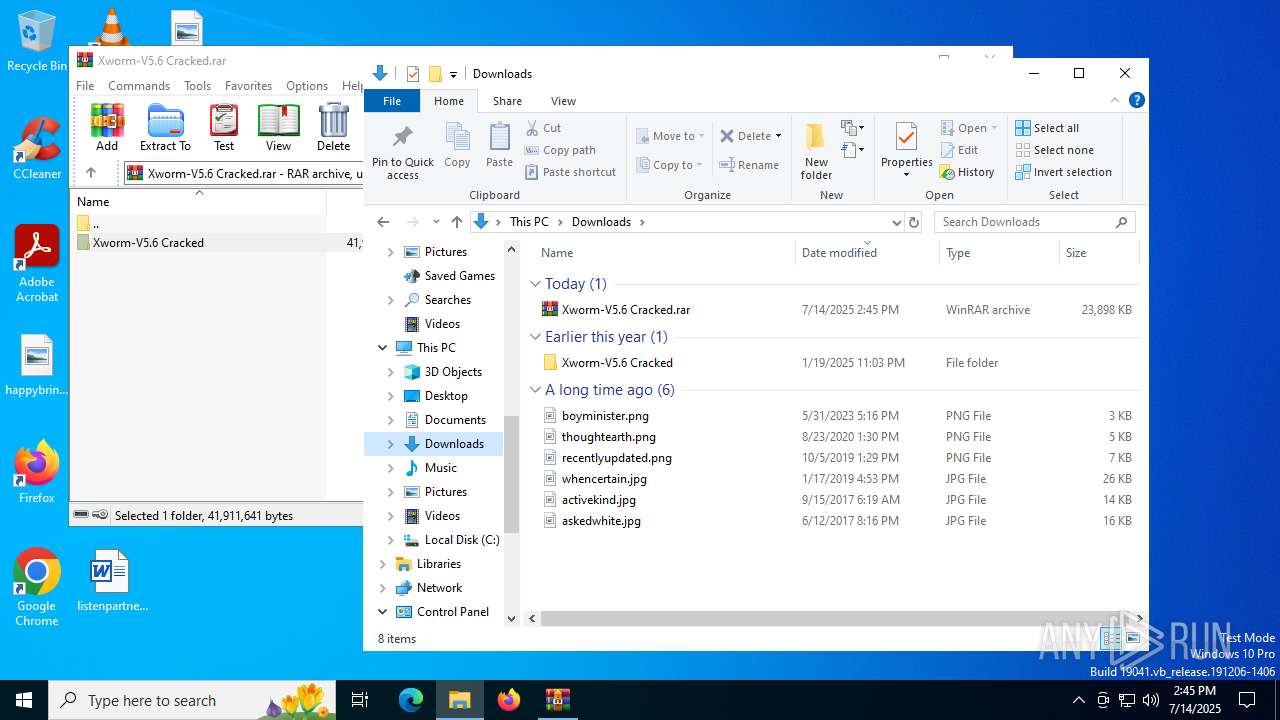Image resolution: width=1280 pixels, height=720 pixels.
Task: Collapse the Earlier this year group
Action: (x=535, y=337)
